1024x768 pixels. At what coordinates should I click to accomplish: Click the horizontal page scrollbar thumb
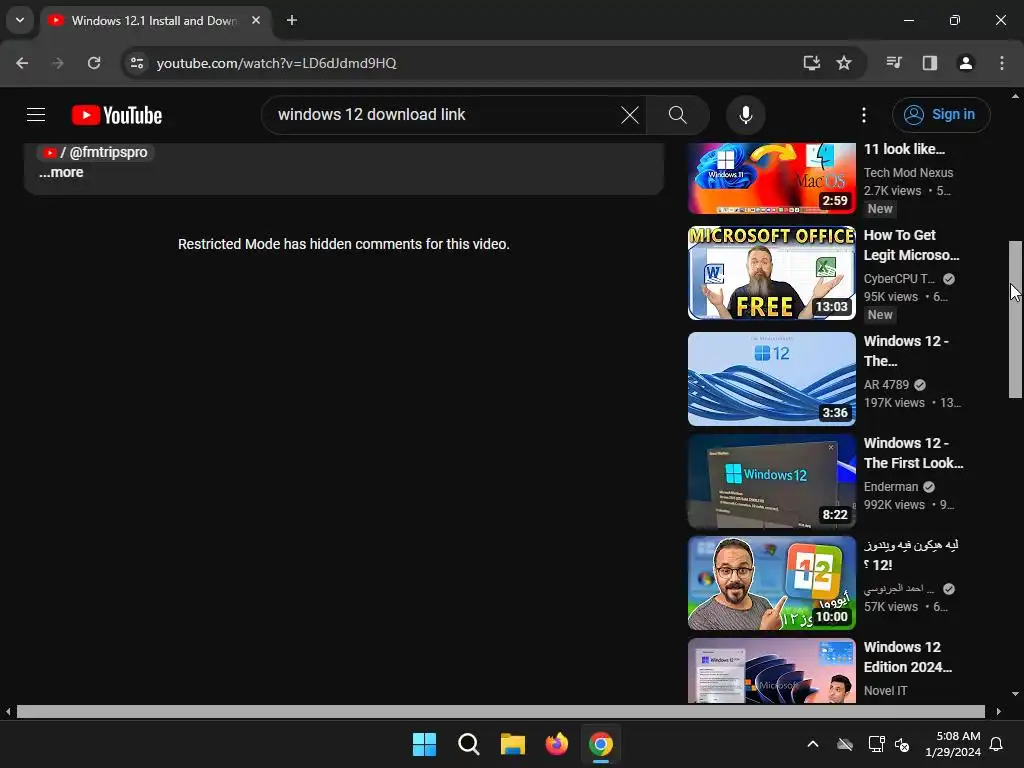pos(500,711)
